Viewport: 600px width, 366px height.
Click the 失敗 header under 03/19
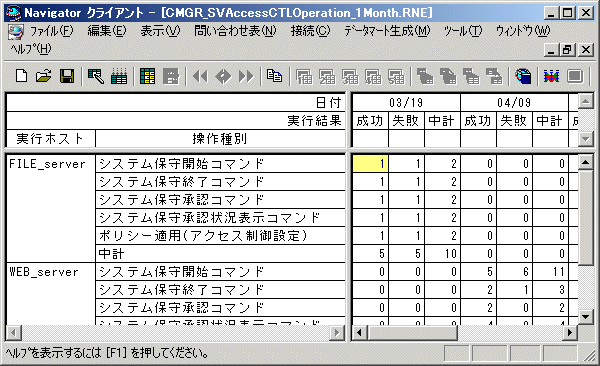coord(406,121)
